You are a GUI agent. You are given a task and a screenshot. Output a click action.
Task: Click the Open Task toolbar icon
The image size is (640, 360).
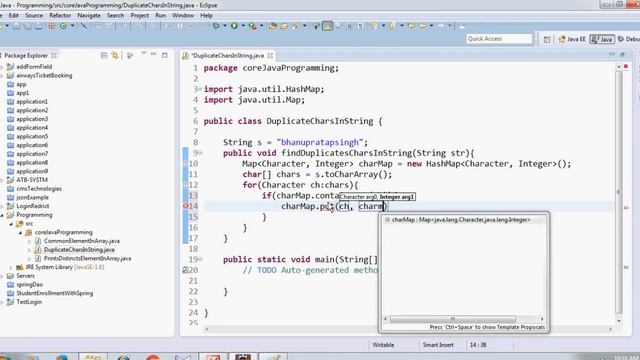click(284, 26)
